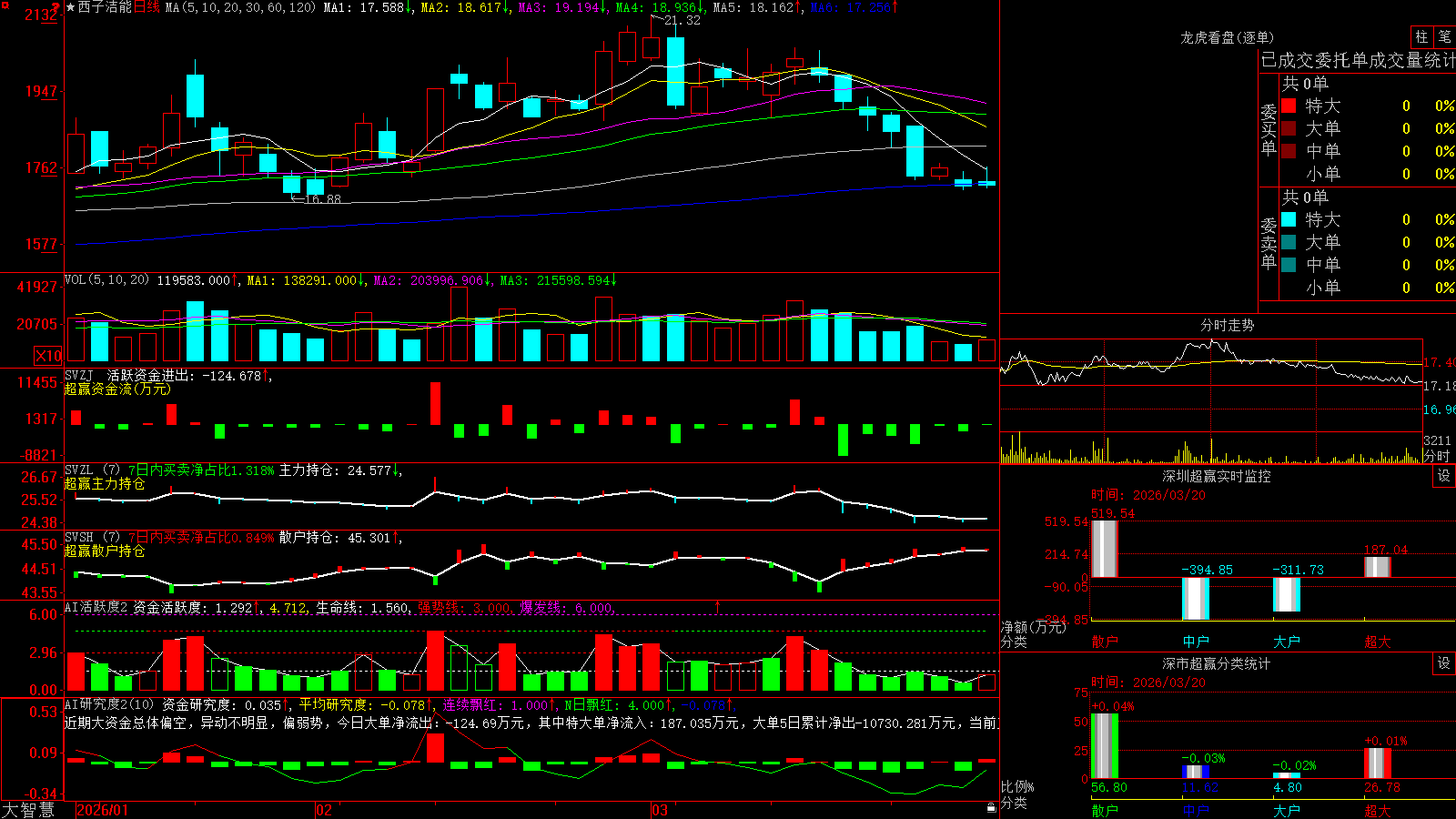The height and width of the screenshot is (819, 1456).
Task: Click the 近期大资金总体偏空 commentary line
Action: 532,723
